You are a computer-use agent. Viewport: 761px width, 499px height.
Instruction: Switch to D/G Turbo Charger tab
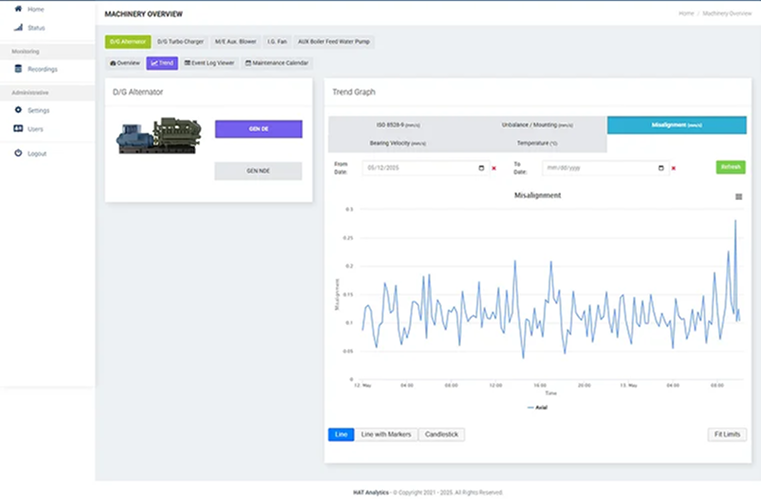click(x=180, y=42)
